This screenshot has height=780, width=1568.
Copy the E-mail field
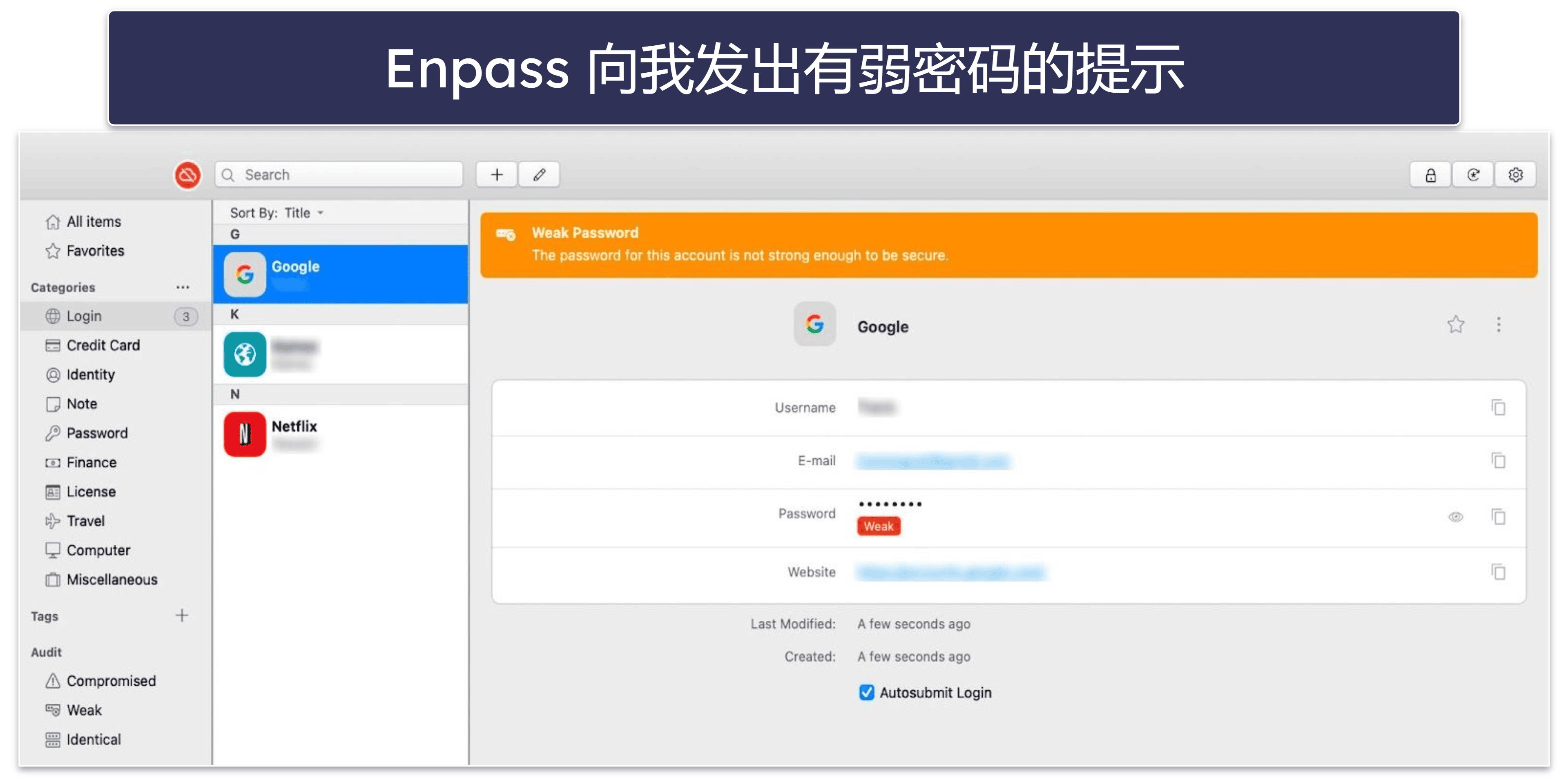(x=1499, y=461)
